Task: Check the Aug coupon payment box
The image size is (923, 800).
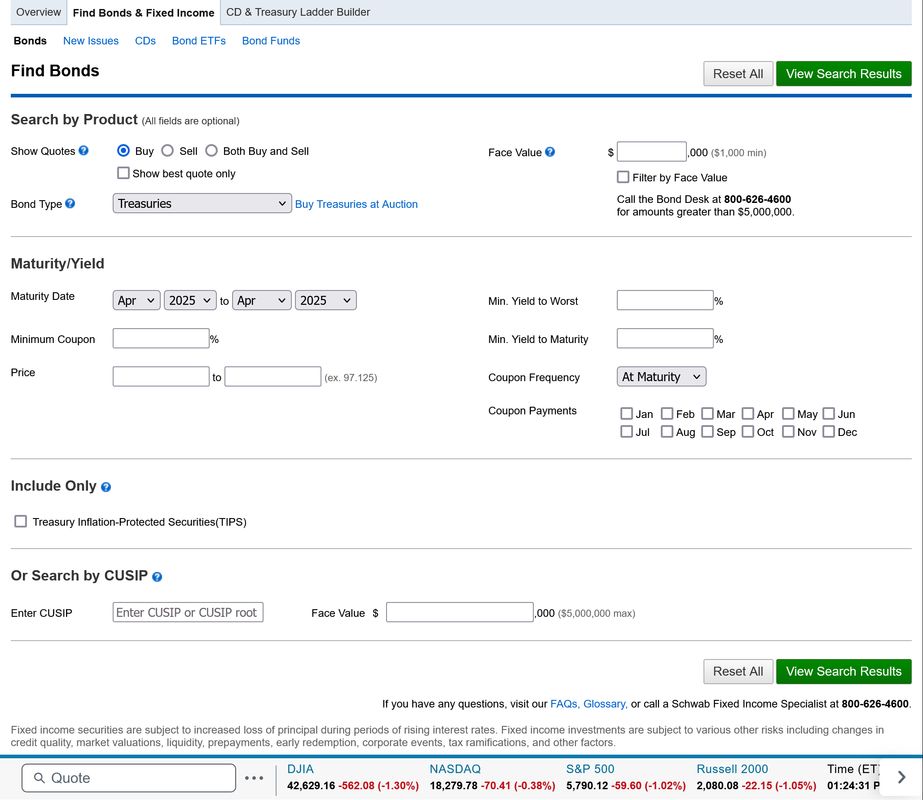Action: pyautogui.click(x=667, y=431)
